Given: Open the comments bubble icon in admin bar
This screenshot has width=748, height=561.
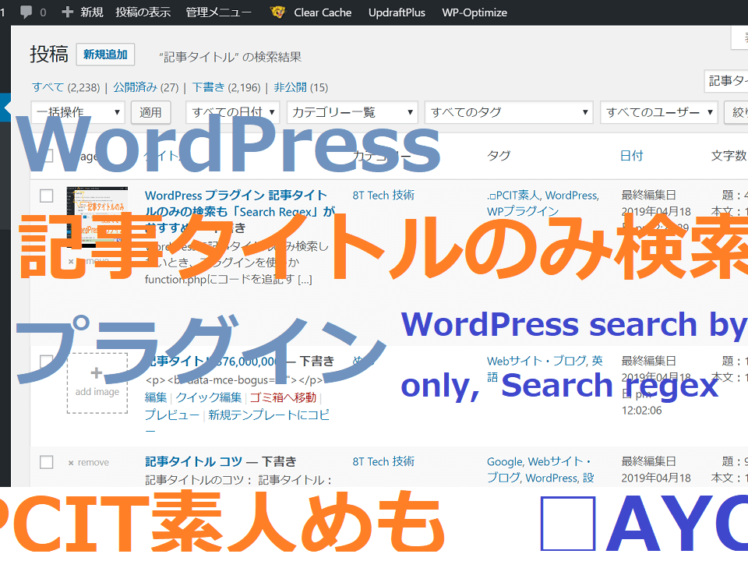Looking at the screenshot, I should (26, 11).
